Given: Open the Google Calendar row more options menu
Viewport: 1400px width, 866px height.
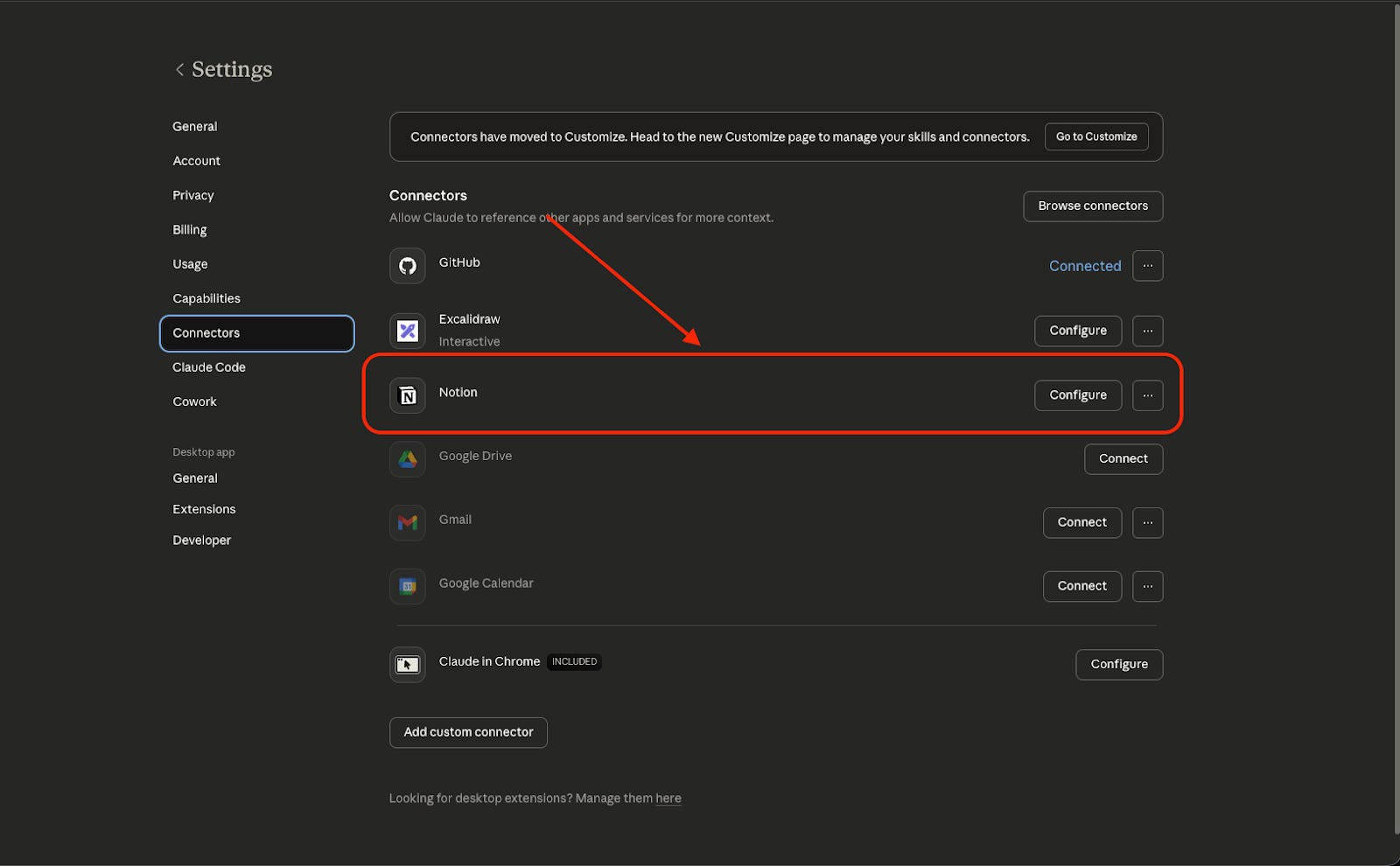Looking at the screenshot, I should 1147,586.
